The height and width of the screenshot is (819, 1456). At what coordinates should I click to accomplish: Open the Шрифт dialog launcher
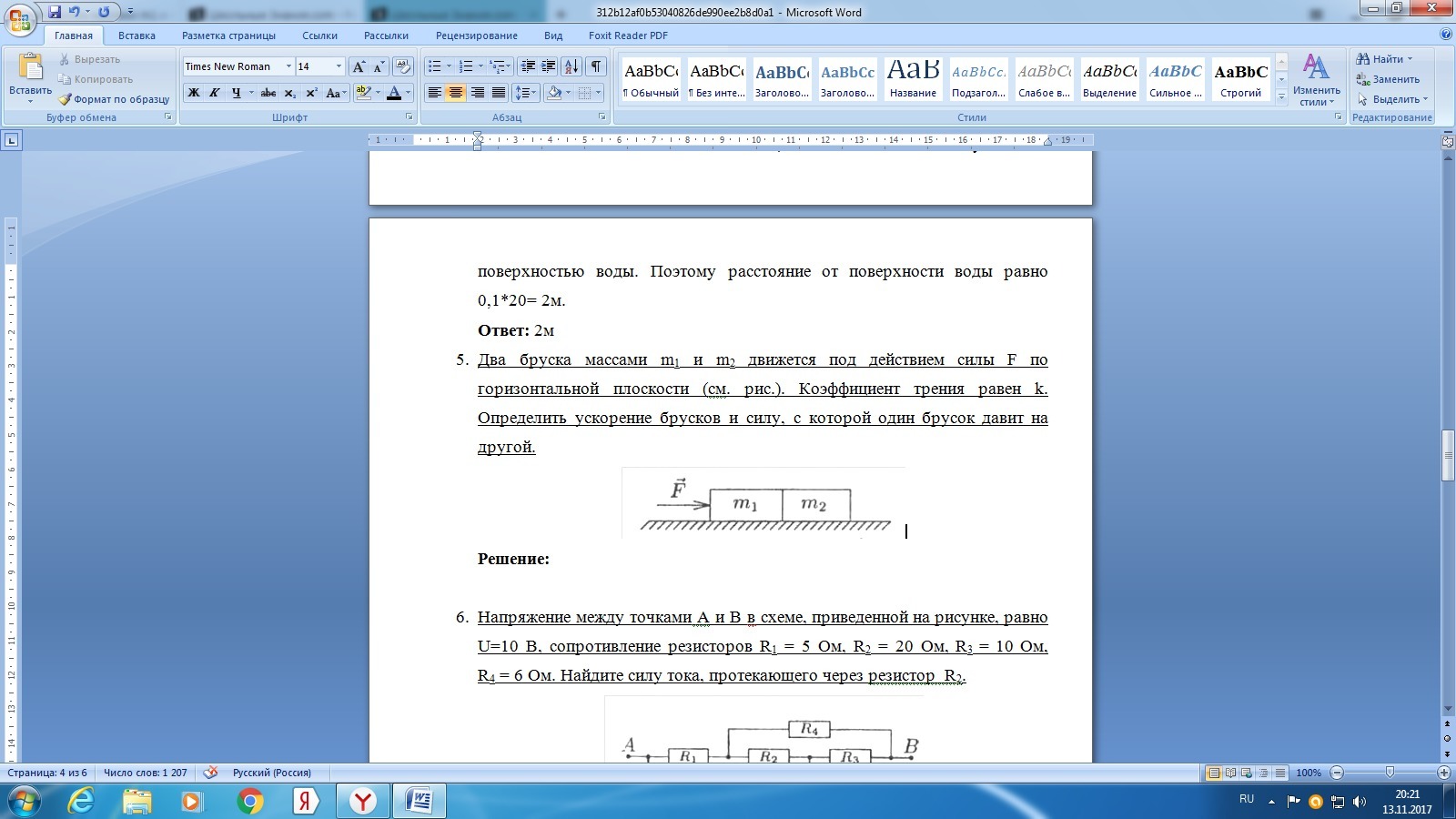tap(409, 117)
